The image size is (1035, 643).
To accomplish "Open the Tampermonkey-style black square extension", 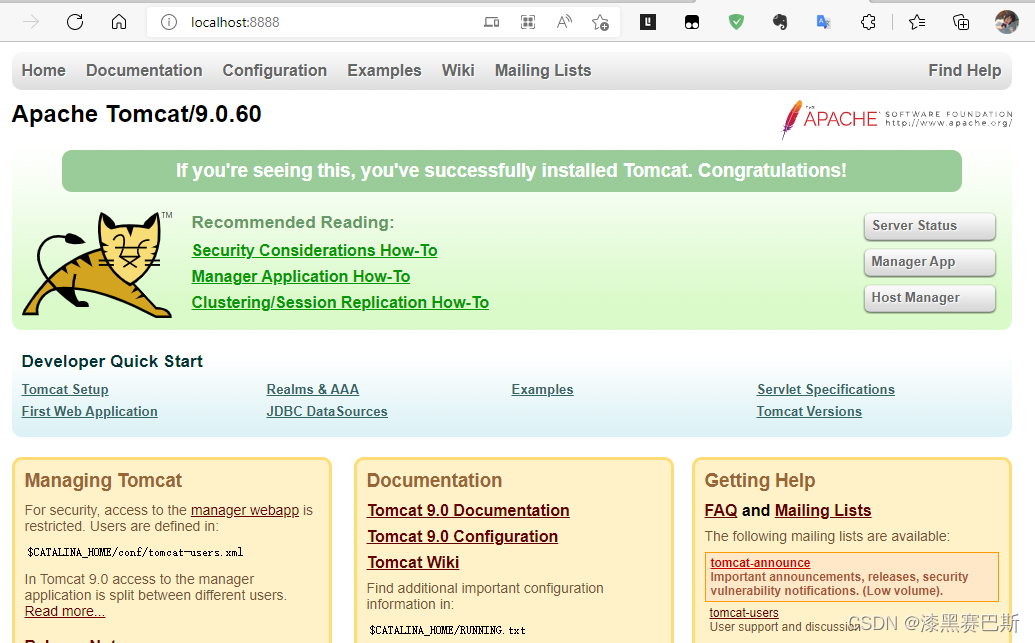I will 692,22.
